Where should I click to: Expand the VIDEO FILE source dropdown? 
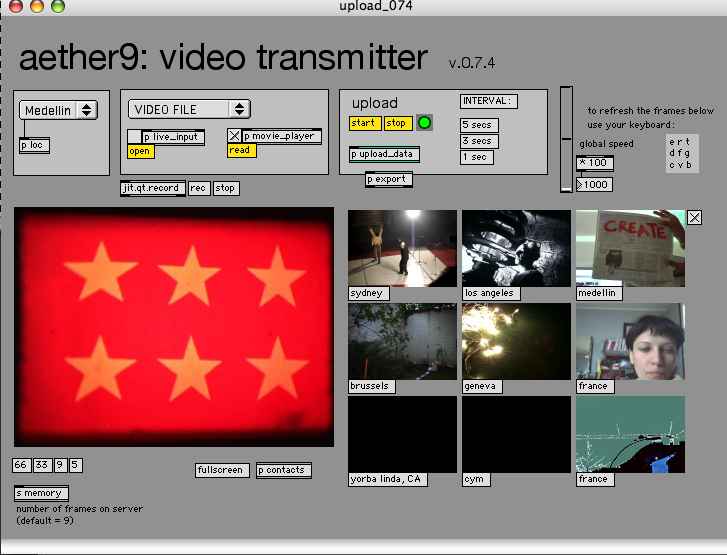[188, 109]
